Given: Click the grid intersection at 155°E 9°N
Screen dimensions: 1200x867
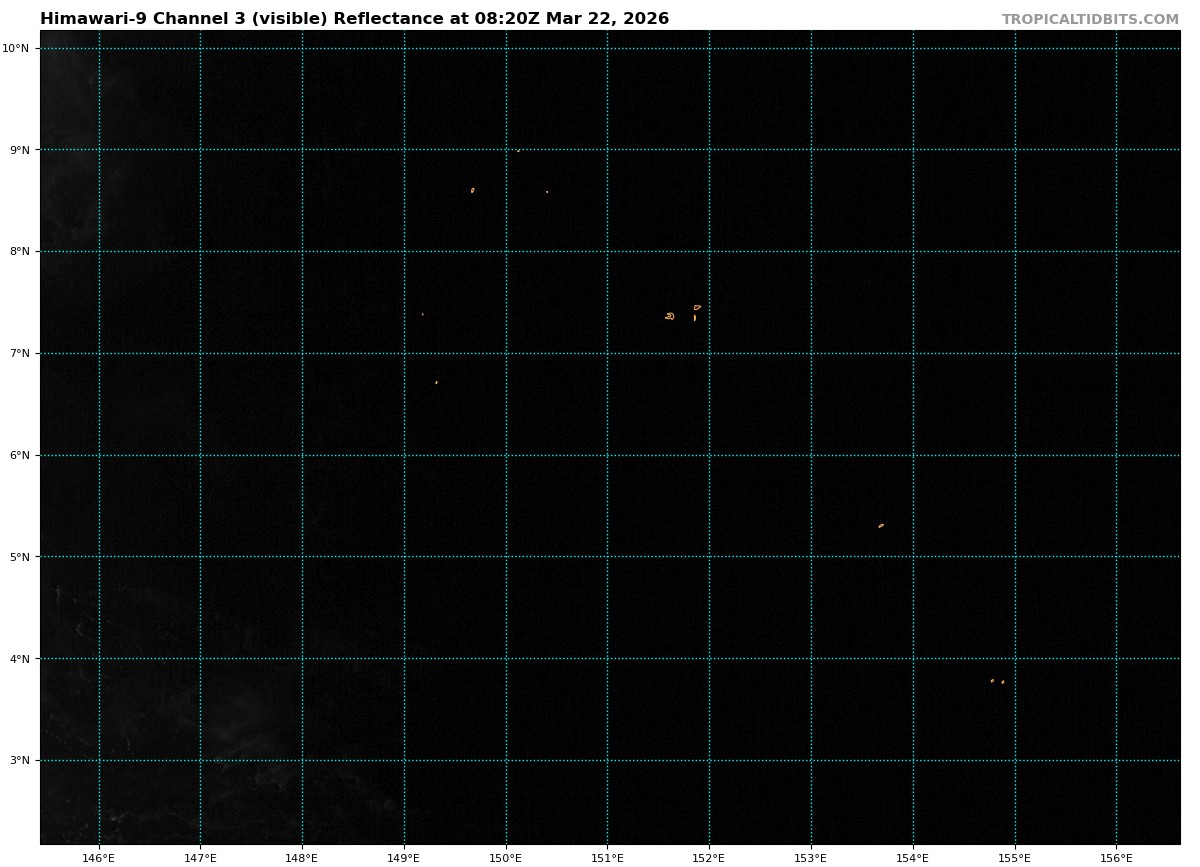Looking at the screenshot, I should (1015, 150).
